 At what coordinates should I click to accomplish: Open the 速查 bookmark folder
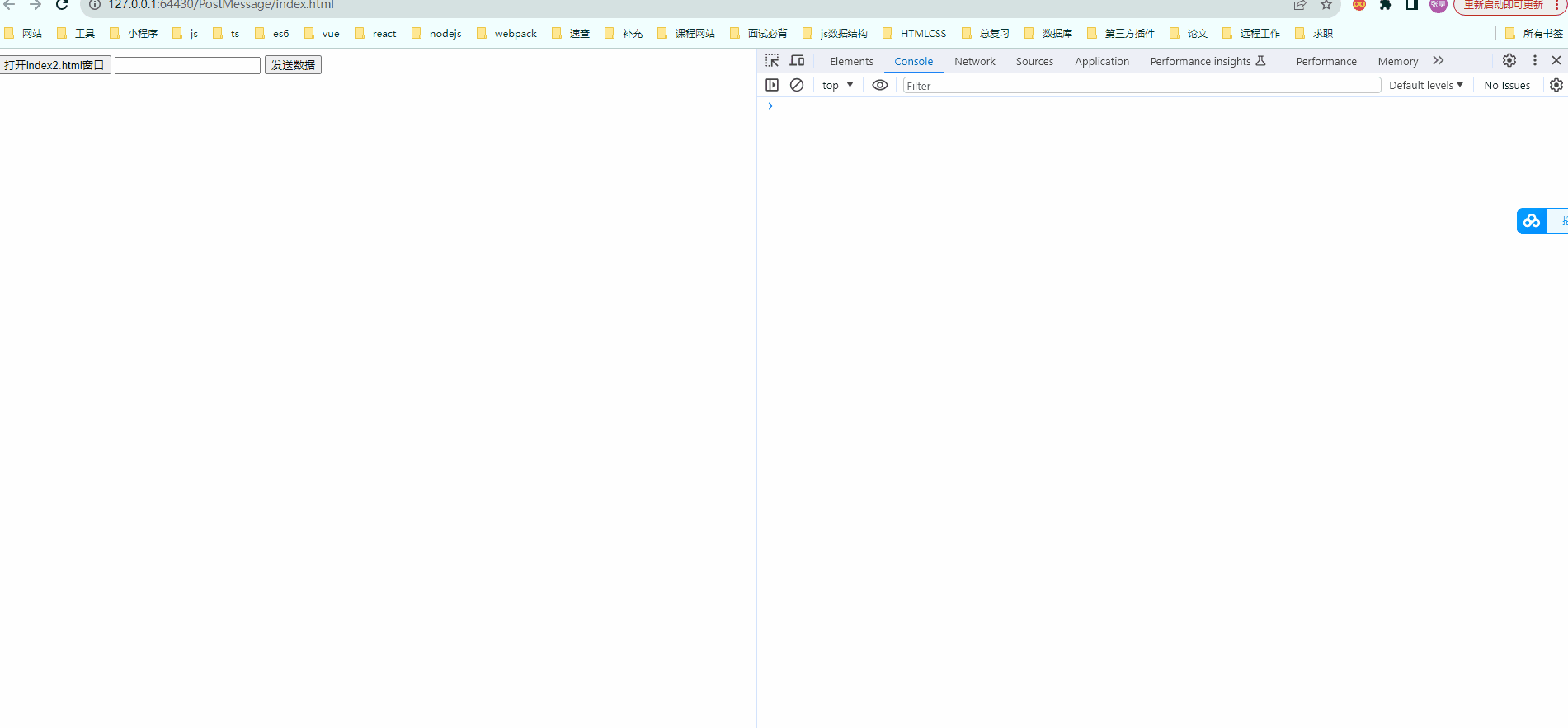pos(571,34)
